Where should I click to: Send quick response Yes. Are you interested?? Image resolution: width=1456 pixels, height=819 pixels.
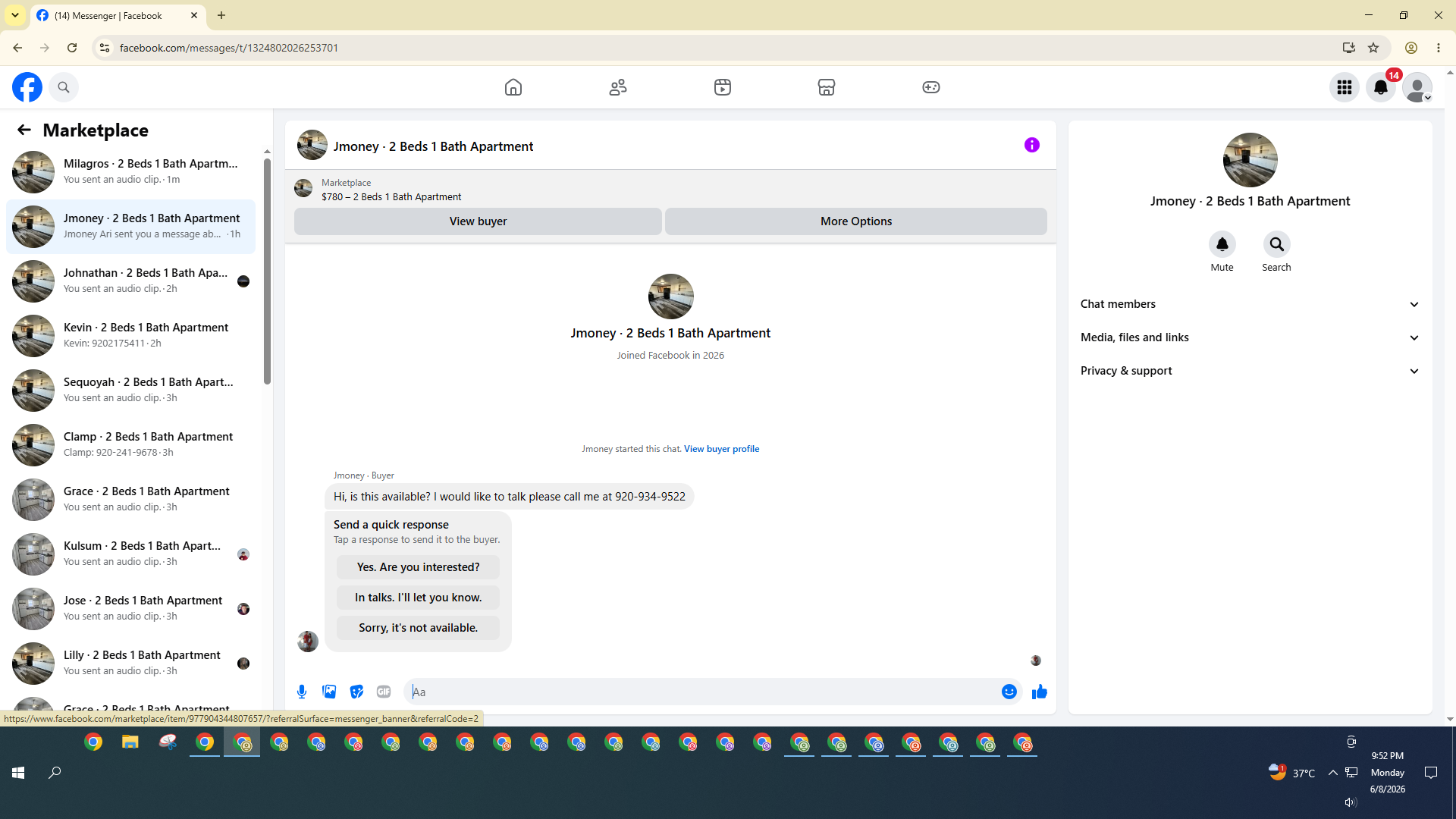(418, 567)
